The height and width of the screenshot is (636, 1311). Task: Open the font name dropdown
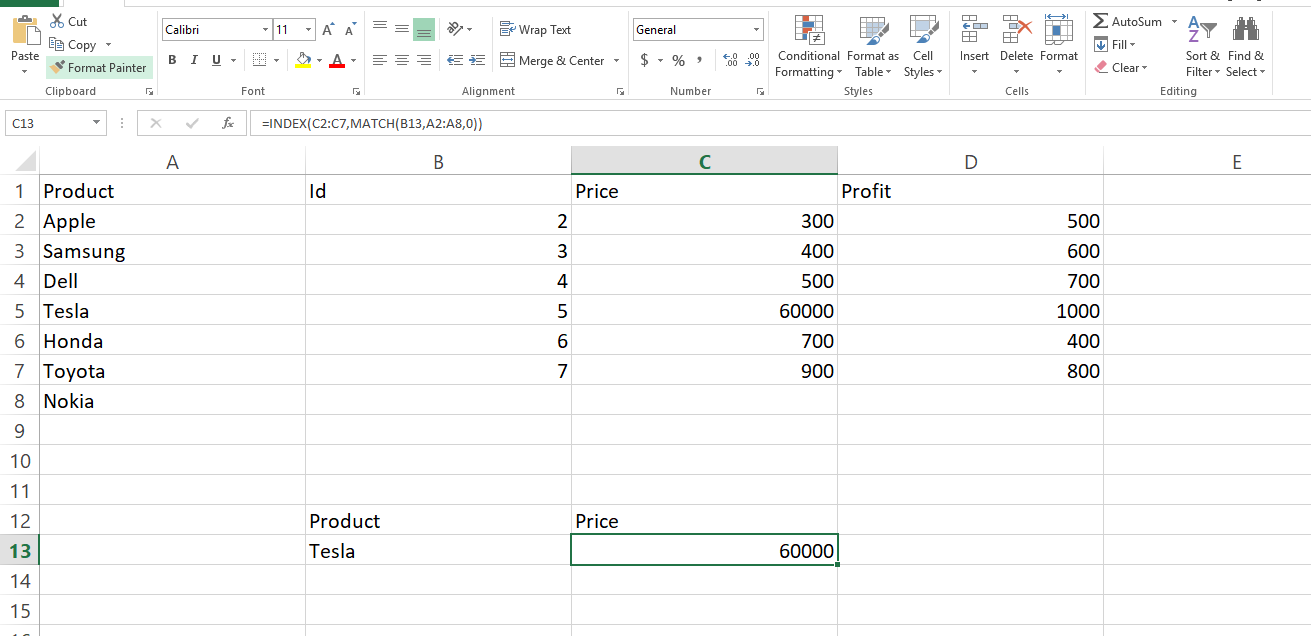(266, 29)
